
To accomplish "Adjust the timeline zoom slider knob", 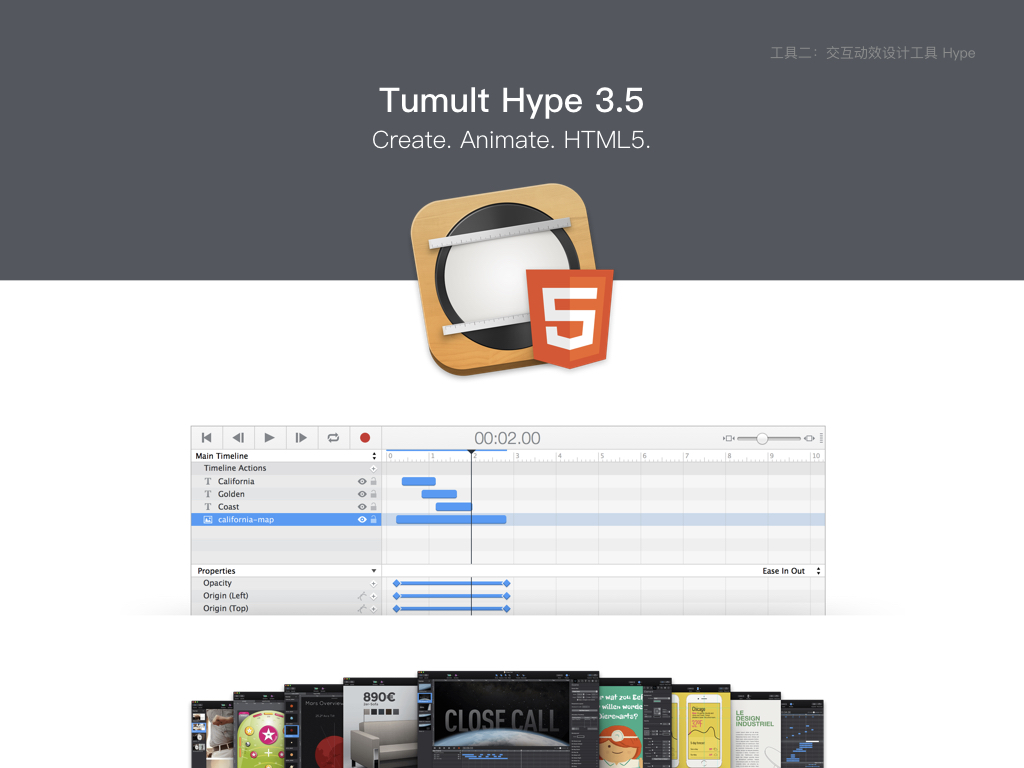I will (x=761, y=438).
